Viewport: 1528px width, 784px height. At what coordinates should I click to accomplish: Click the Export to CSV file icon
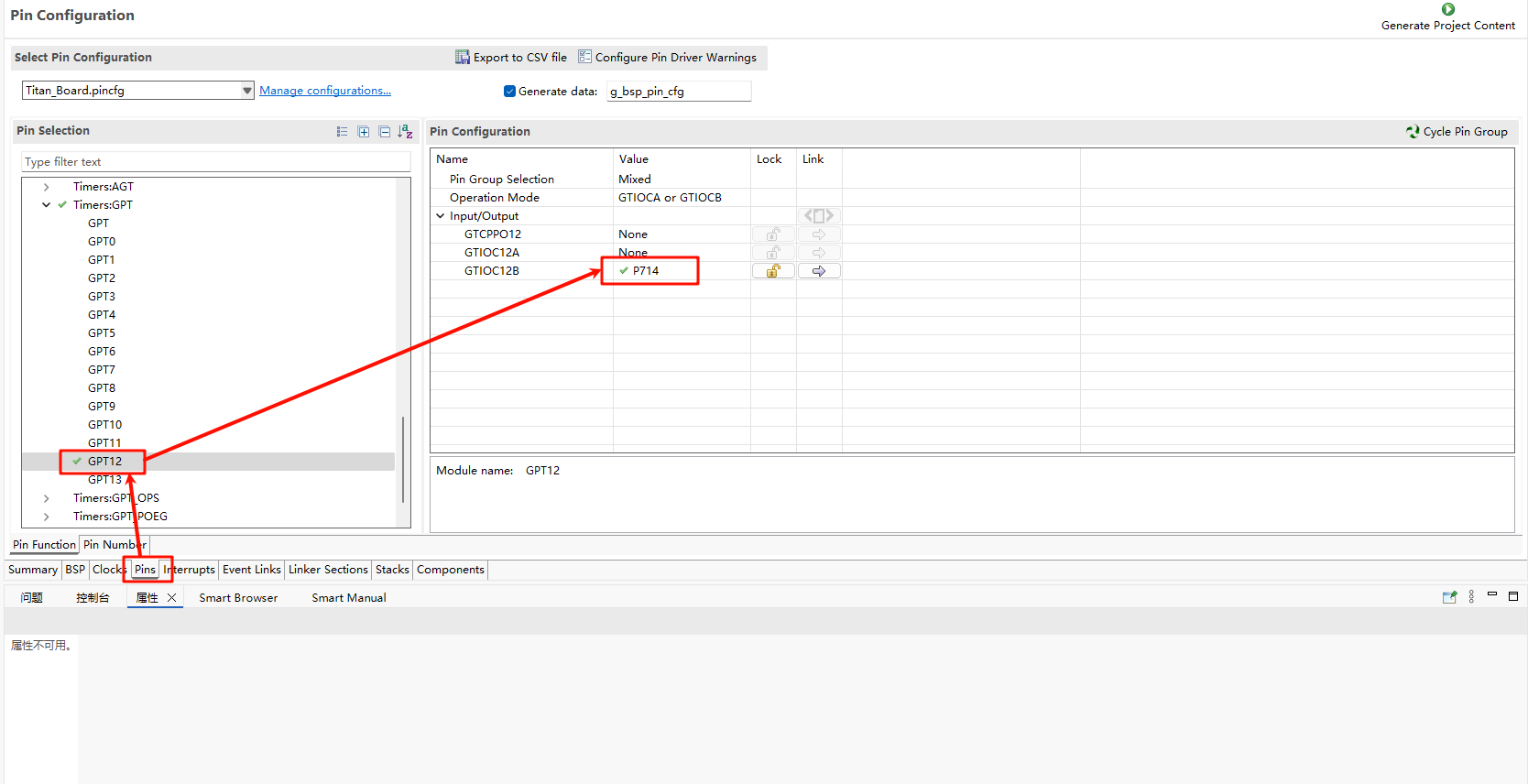click(463, 57)
